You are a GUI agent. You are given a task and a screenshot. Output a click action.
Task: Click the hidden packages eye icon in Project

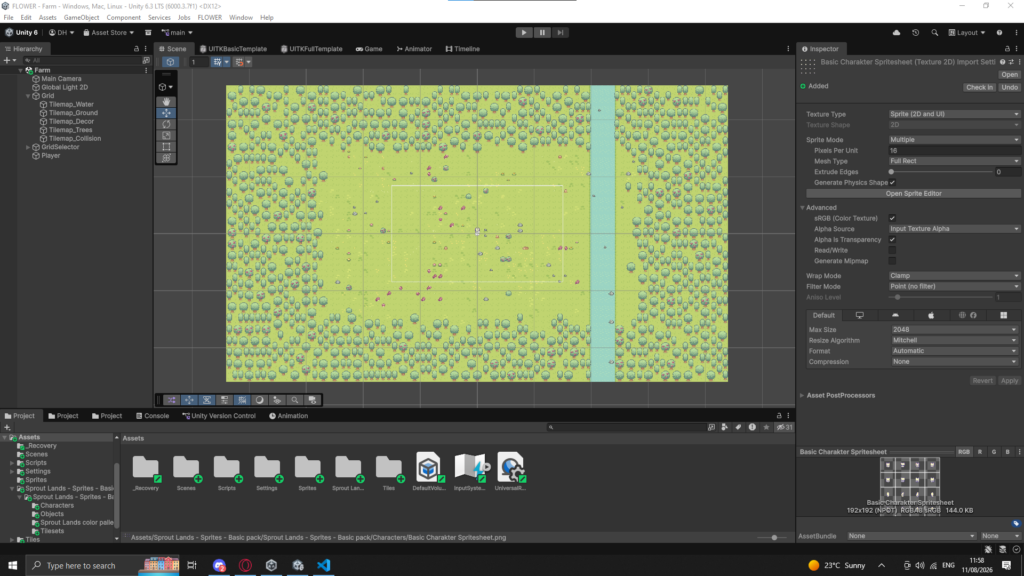(784, 427)
